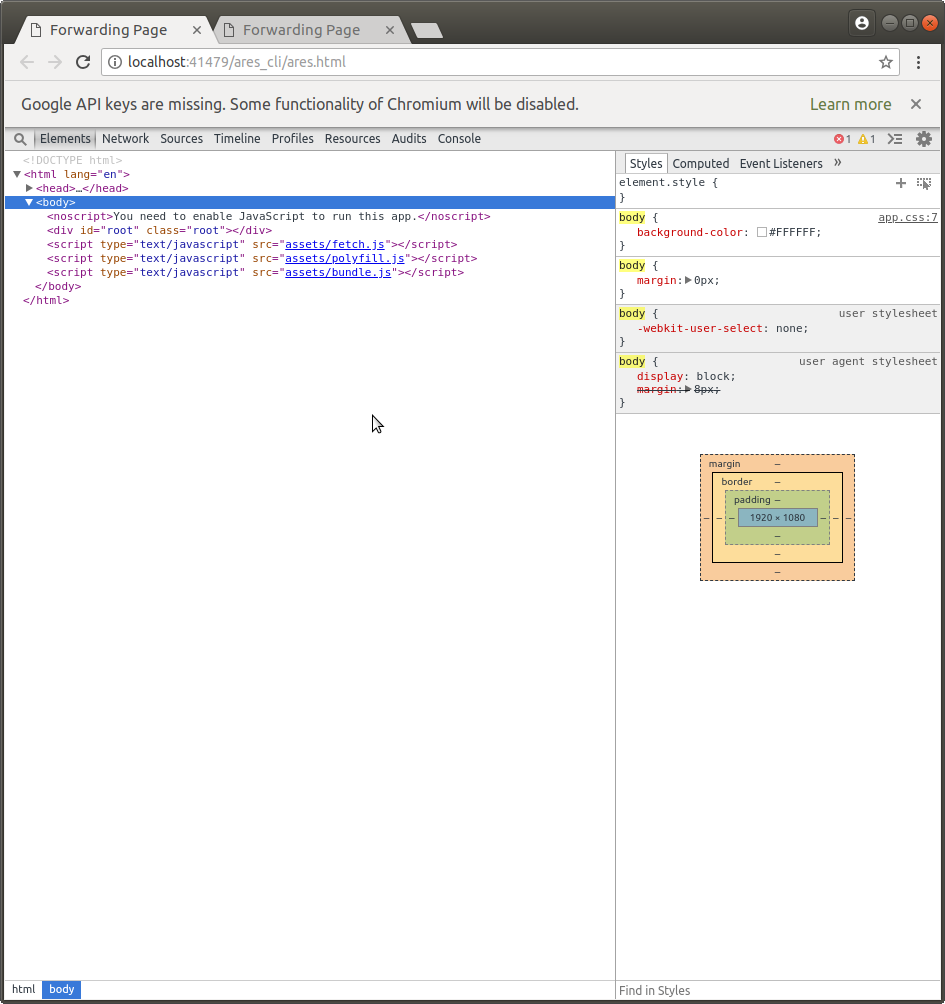Open the Network panel

125,139
